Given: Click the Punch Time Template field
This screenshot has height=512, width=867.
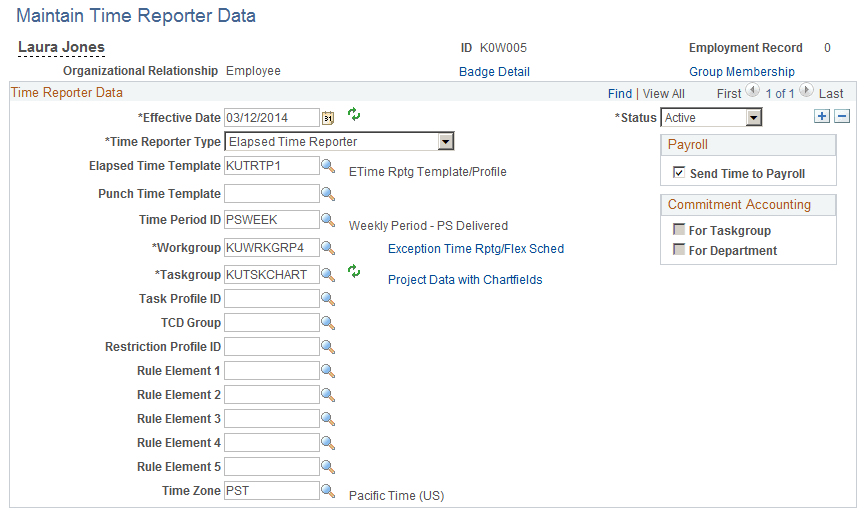Looking at the screenshot, I should (271, 194).
